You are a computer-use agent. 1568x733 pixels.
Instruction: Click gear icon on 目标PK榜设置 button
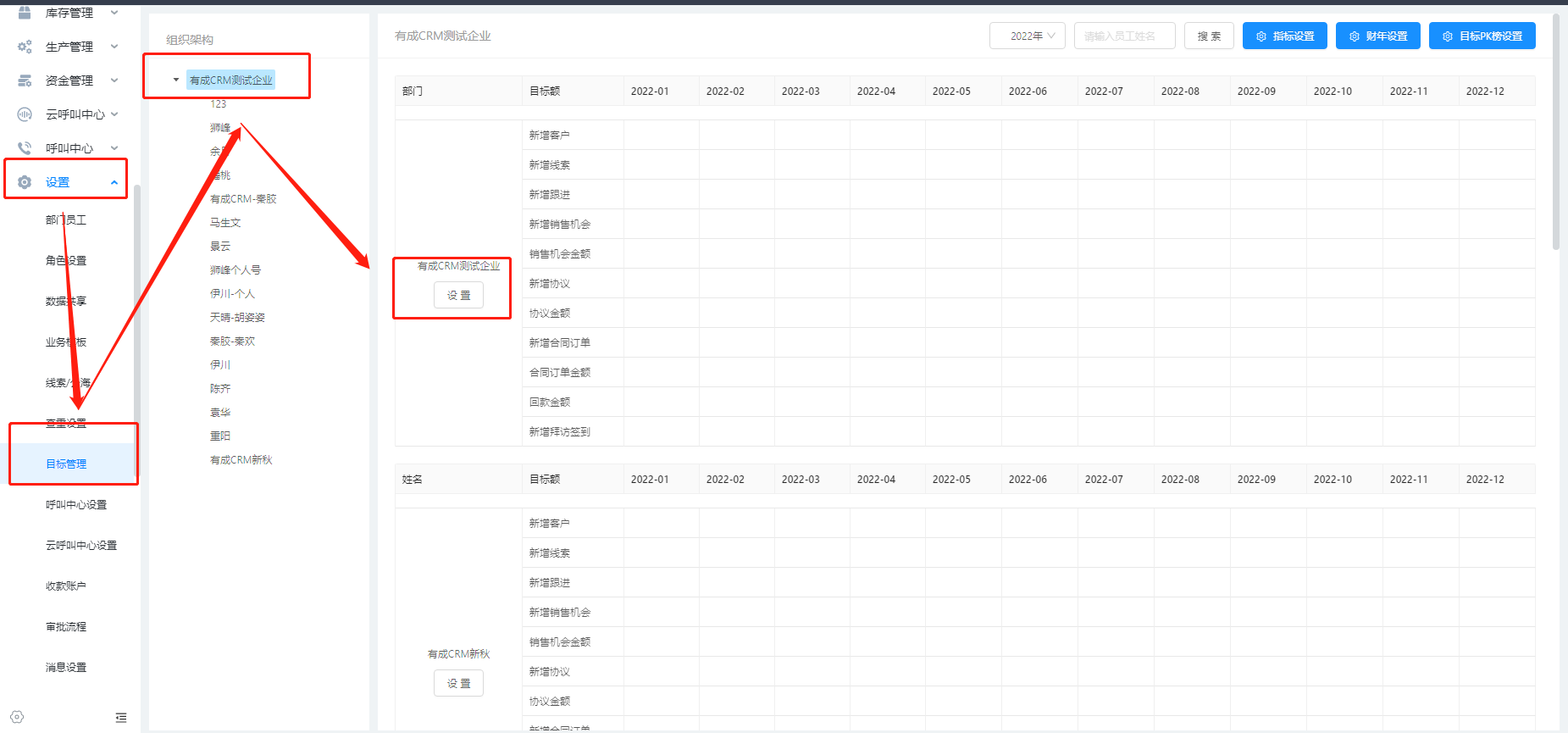(x=1448, y=36)
